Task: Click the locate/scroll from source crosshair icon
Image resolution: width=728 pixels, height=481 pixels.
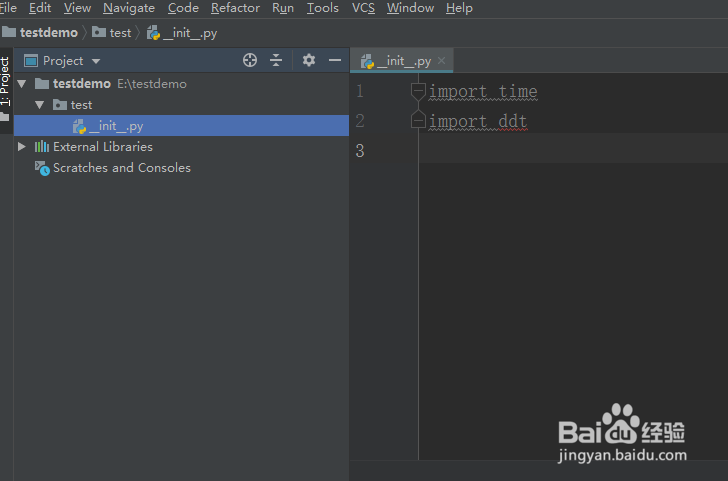Action: (250, 60)
